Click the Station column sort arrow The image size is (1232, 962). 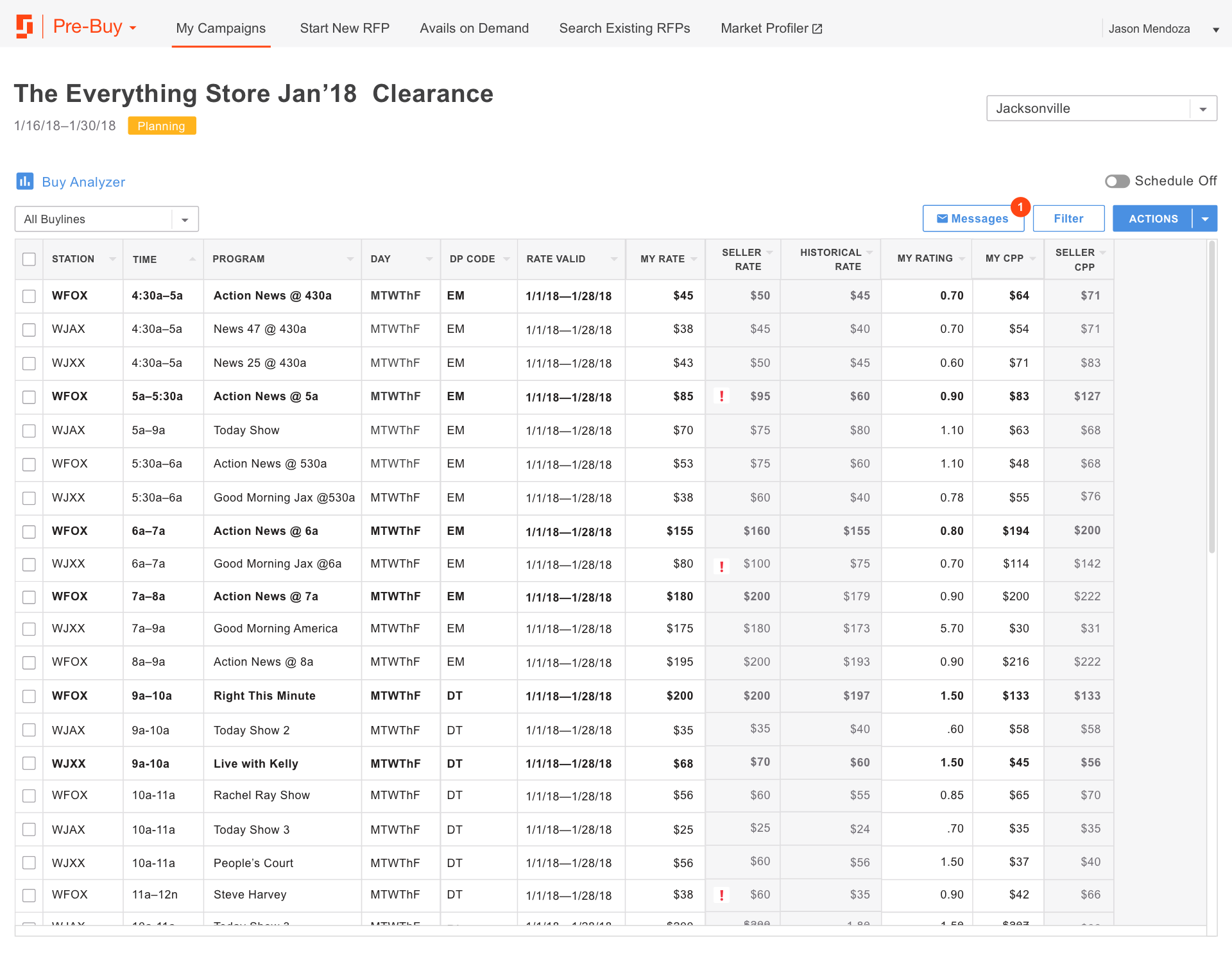pos(112,259)
